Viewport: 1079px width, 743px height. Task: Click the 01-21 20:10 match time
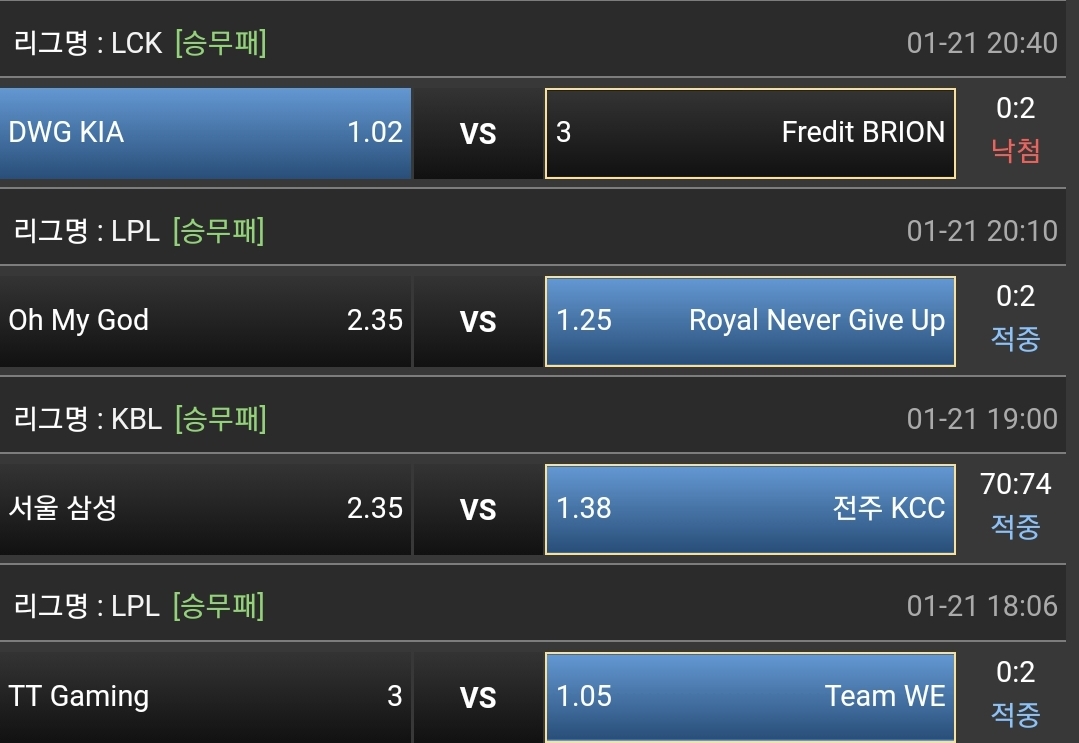point(981,231)
